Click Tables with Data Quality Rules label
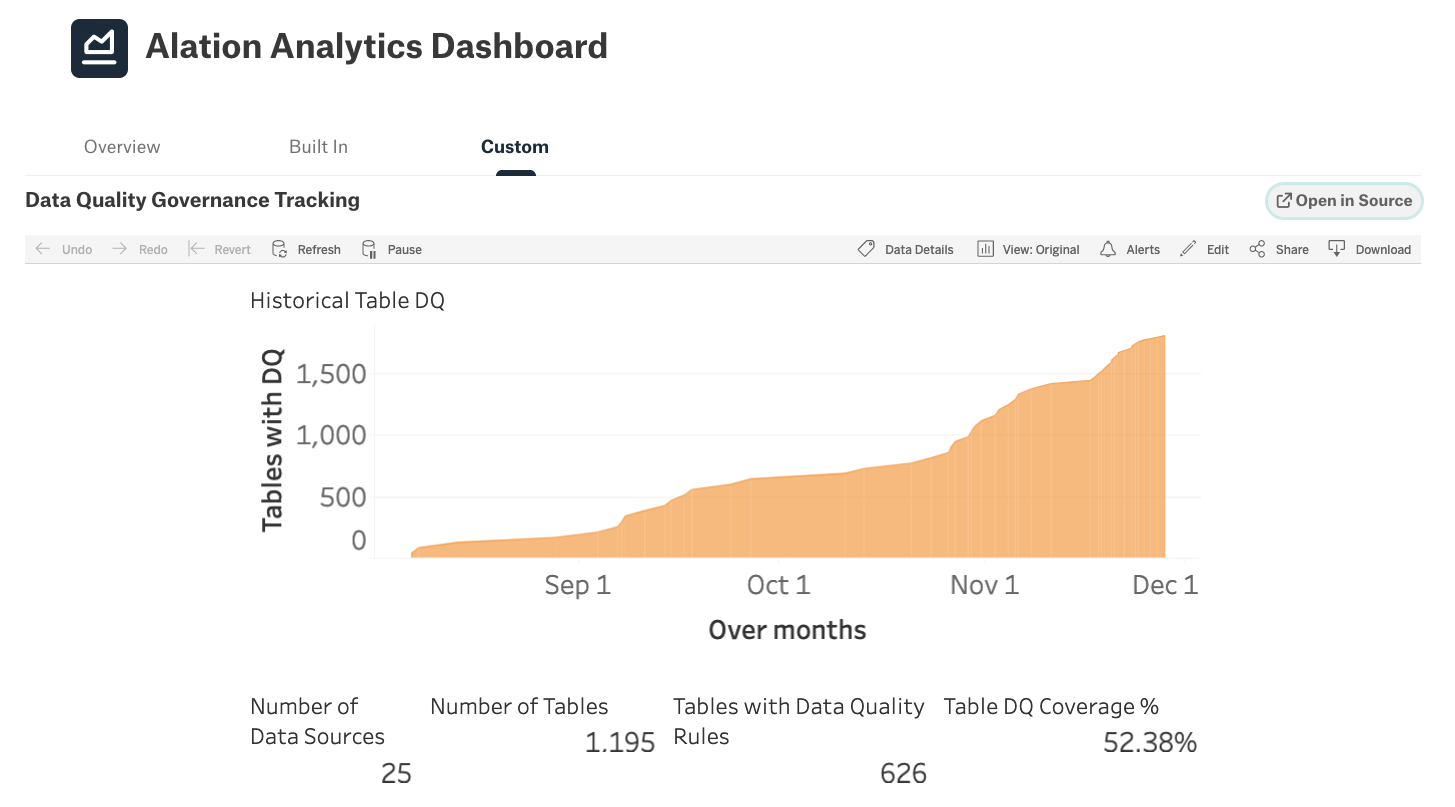 (x=798, y=721)
